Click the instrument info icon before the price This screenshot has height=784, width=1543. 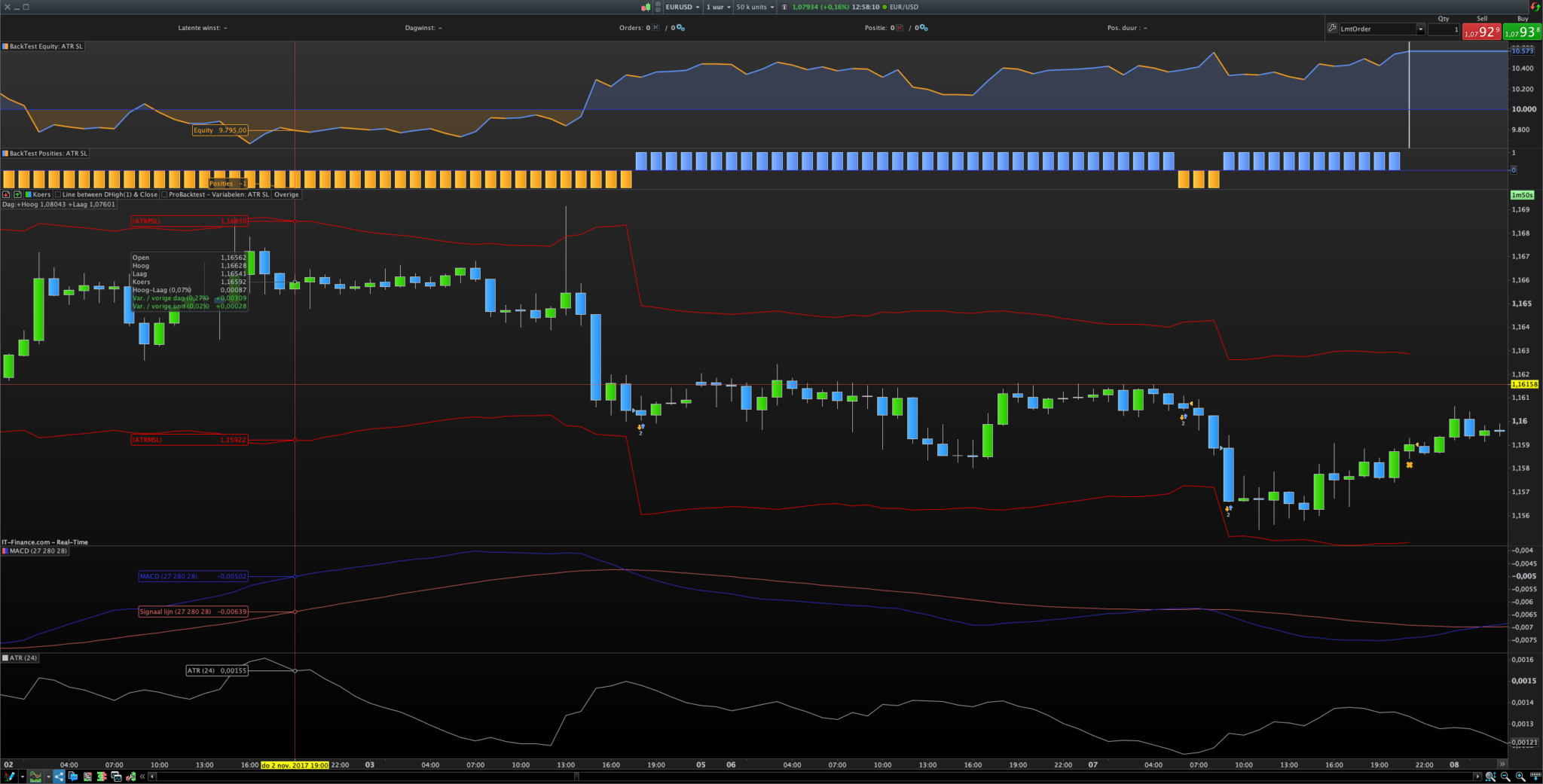click(784, 7)
